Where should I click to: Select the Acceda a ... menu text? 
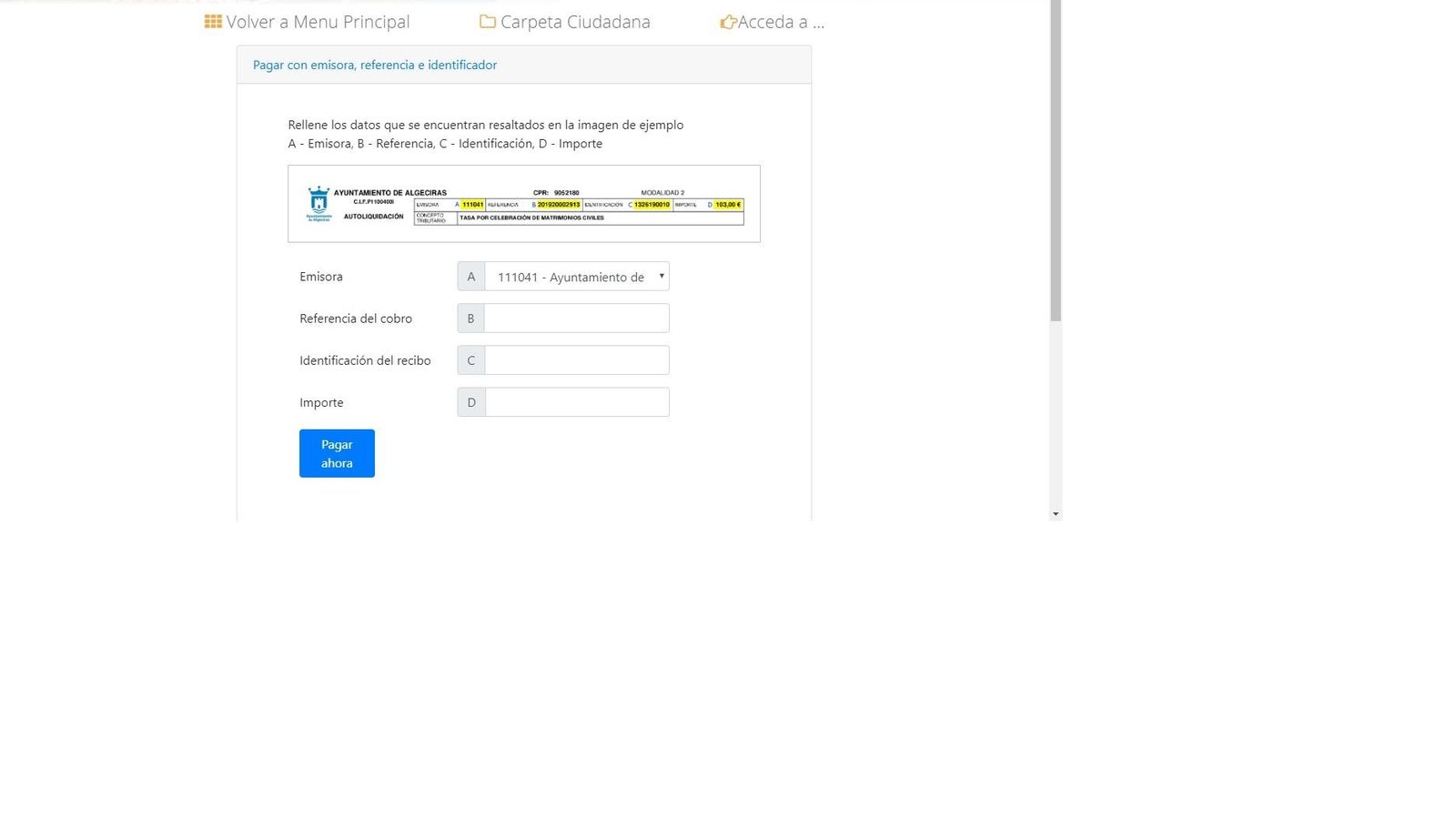pos(781,22)
